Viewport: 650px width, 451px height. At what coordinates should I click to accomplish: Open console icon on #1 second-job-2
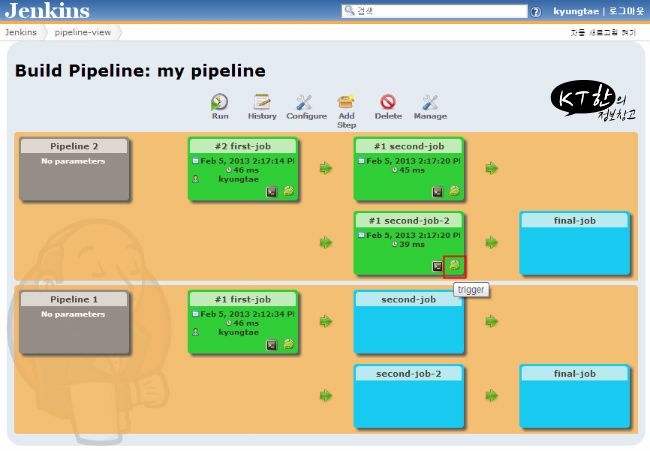(x=437, y=266)
